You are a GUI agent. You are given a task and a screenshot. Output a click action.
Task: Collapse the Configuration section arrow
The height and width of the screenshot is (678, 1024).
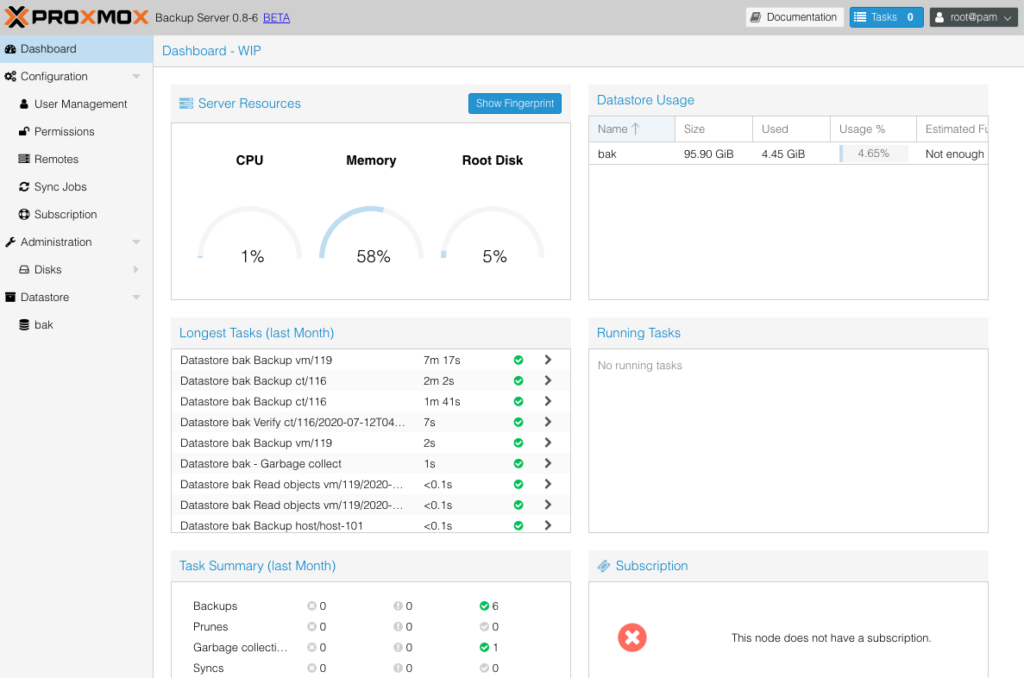point(136,76)
